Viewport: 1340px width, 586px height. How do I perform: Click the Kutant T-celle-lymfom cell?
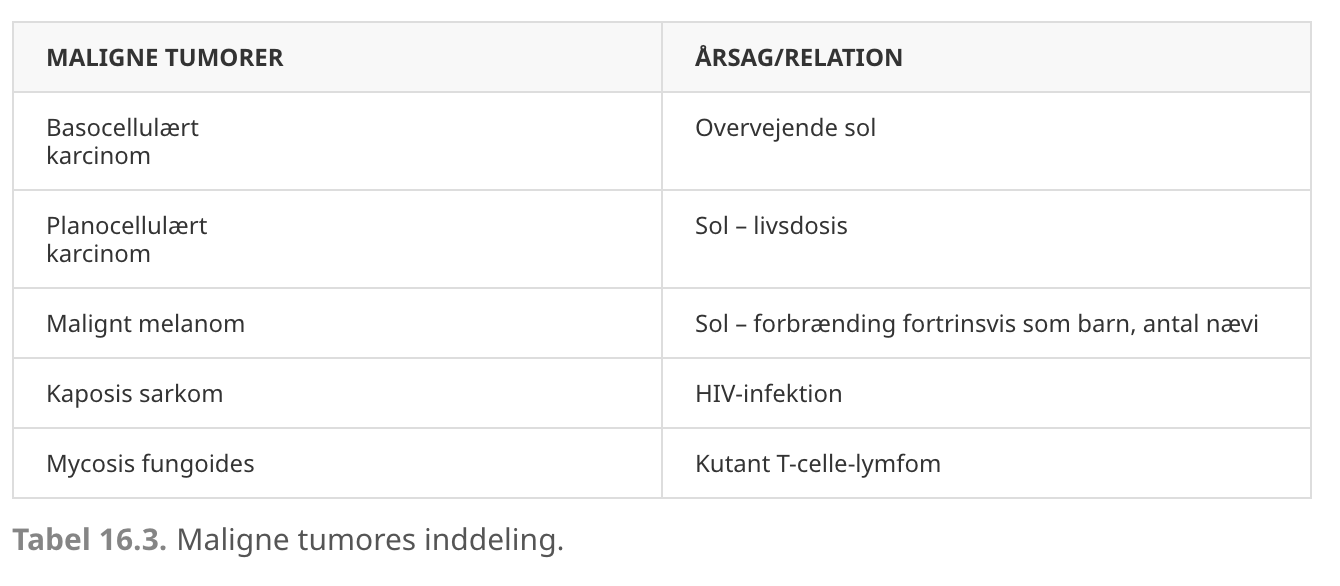[x=986, y=463]
